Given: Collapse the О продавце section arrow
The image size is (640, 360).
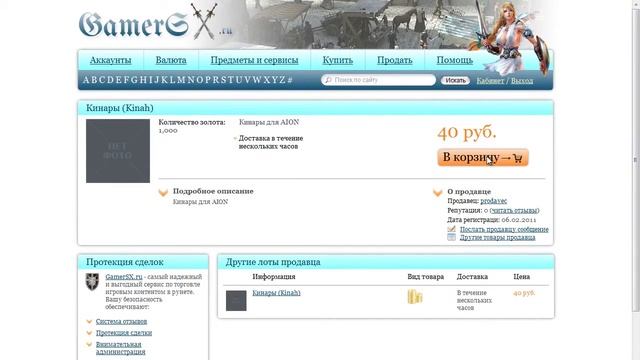Looking at the screenshot, I should [438, 193].
